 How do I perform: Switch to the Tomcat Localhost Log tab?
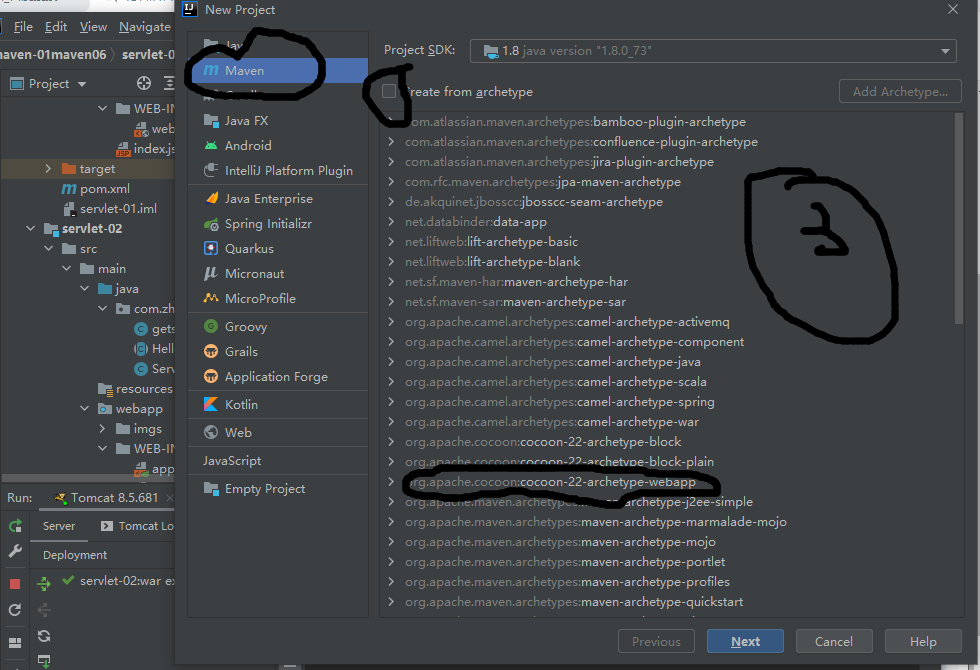point(137,526)
